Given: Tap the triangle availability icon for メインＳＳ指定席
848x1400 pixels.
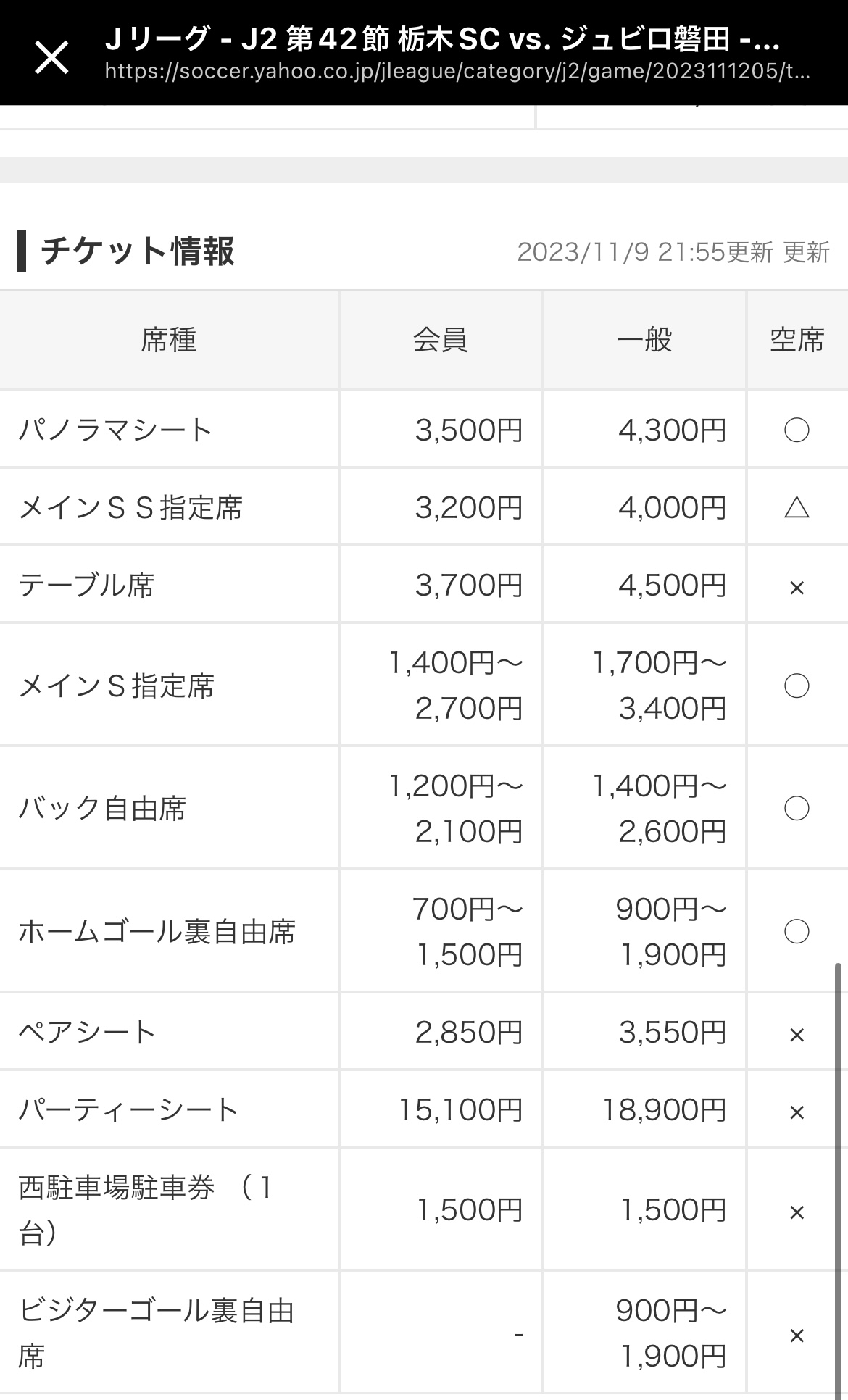Looking at the screenshot, I should 797,508.
